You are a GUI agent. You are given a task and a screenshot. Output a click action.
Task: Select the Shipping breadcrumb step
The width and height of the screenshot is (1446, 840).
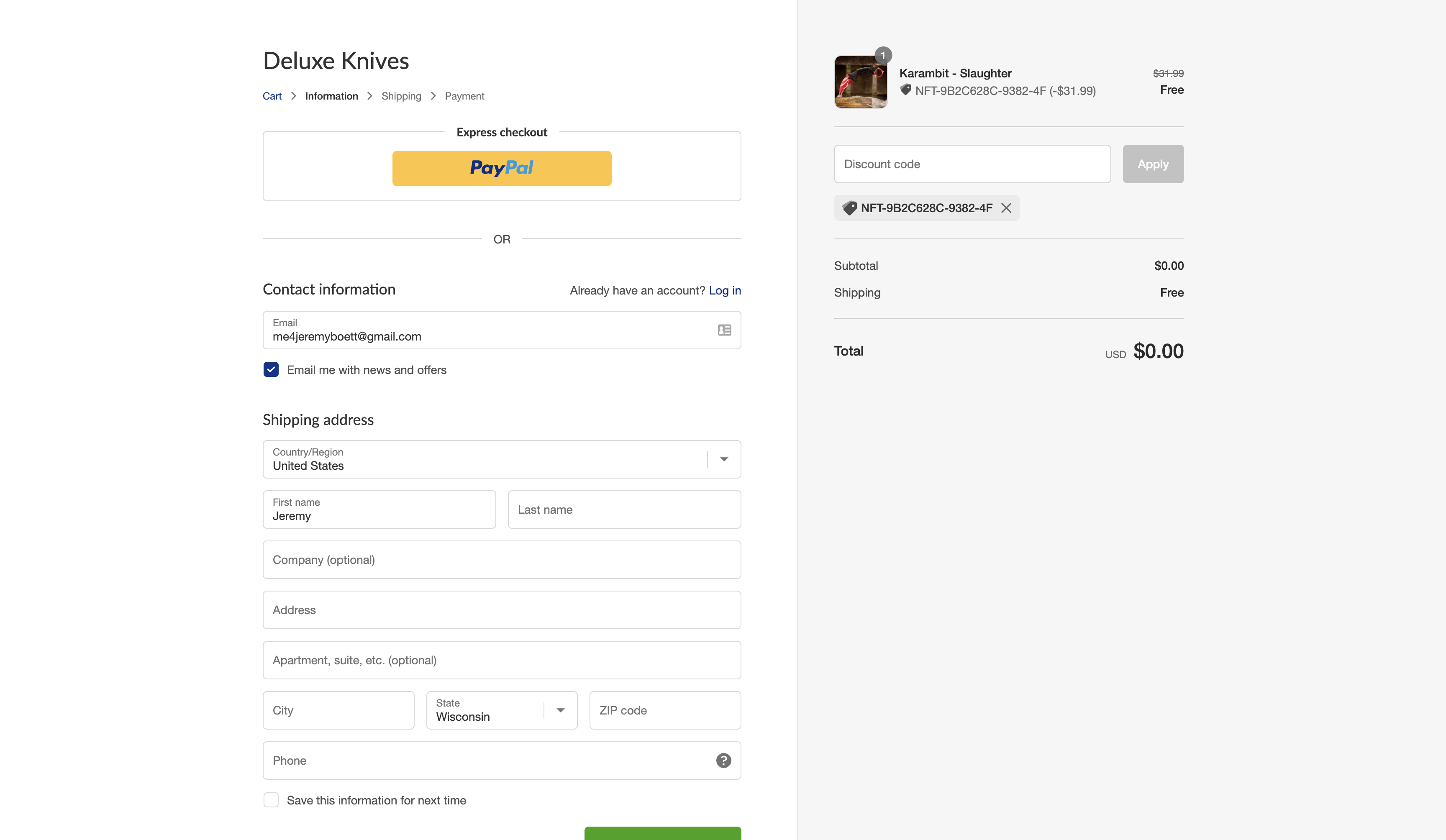(401, 96)
